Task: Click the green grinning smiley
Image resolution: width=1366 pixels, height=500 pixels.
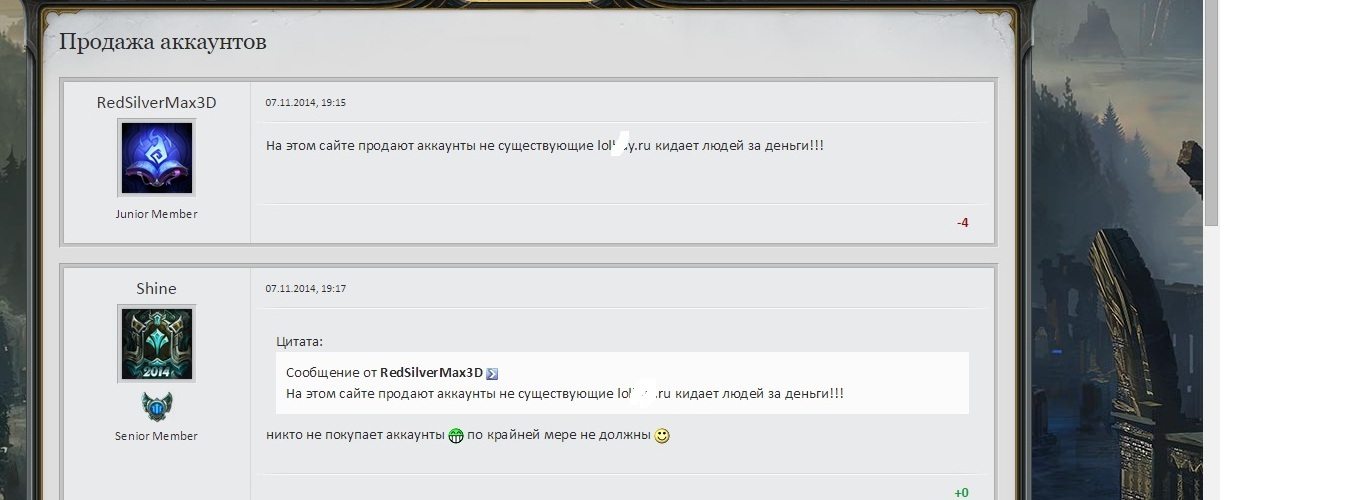Action: 456,436
